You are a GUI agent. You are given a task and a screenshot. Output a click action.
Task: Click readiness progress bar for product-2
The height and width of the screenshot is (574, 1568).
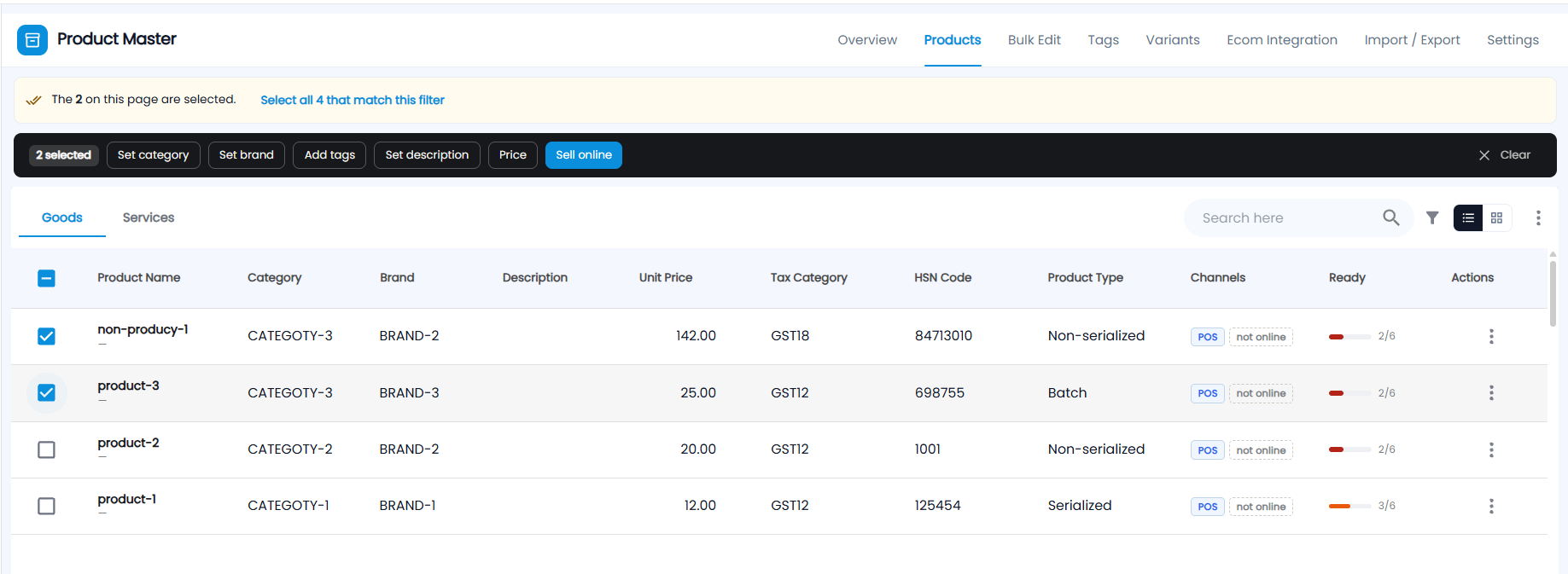tap(1349, 449)
